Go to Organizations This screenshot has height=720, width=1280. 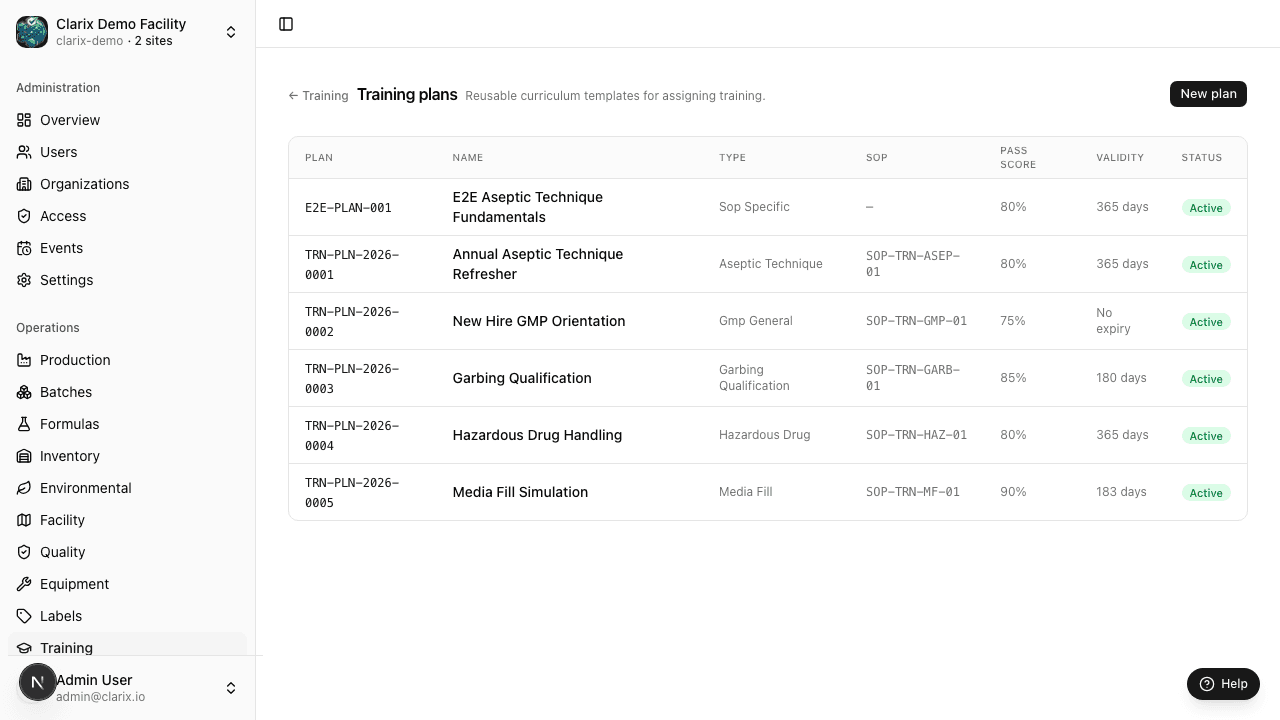[x=127, y=184]
